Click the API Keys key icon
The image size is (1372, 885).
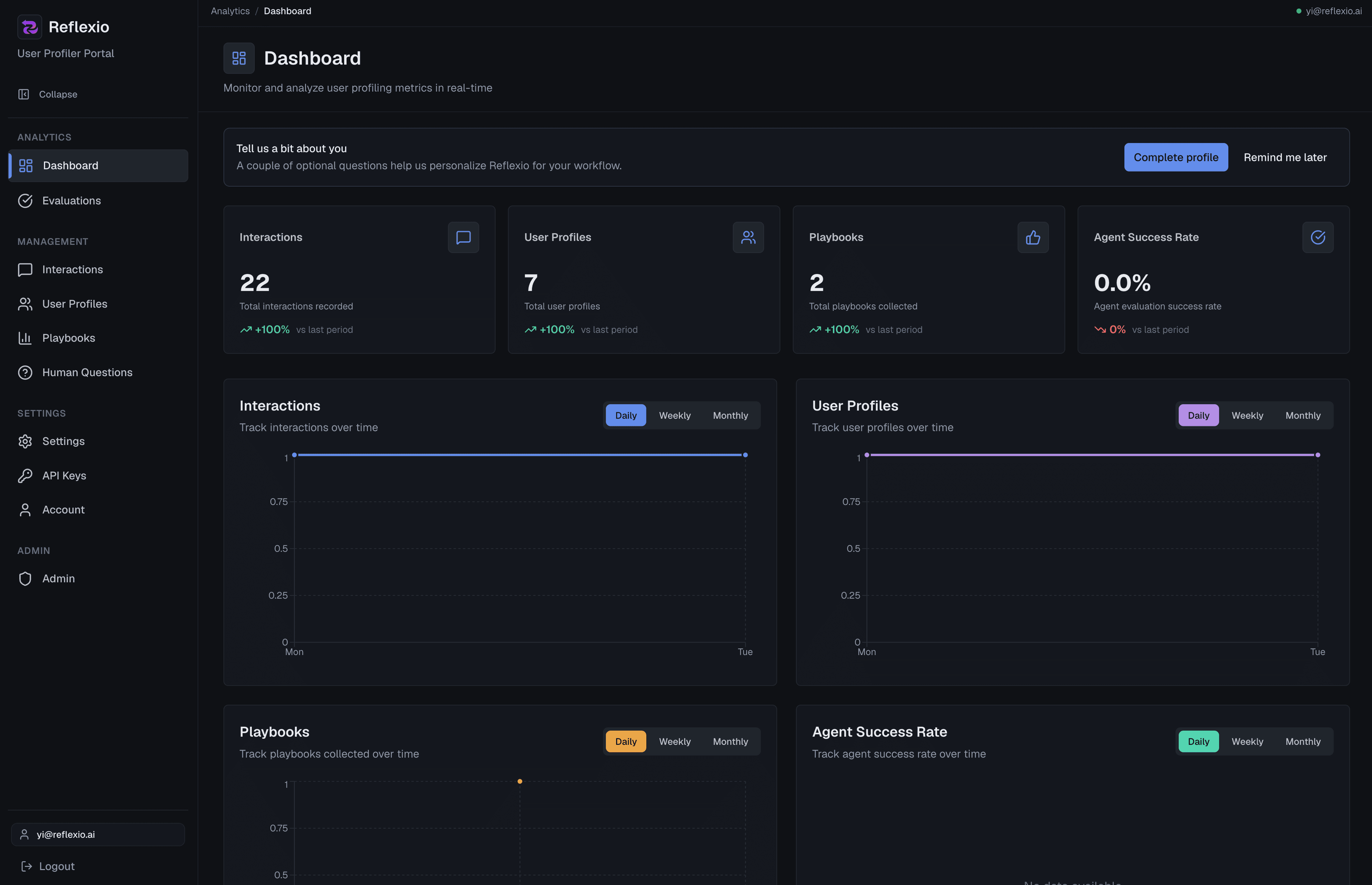pos(25,476)
